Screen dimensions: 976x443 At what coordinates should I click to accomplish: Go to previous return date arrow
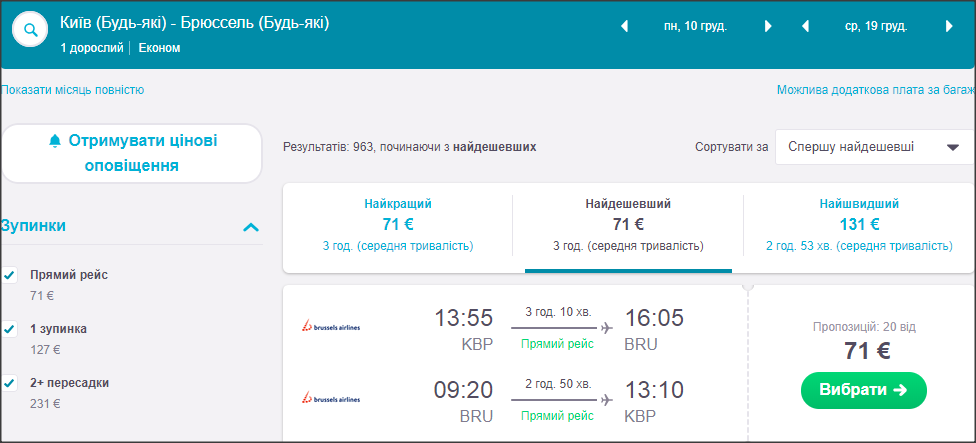[805, 27]
